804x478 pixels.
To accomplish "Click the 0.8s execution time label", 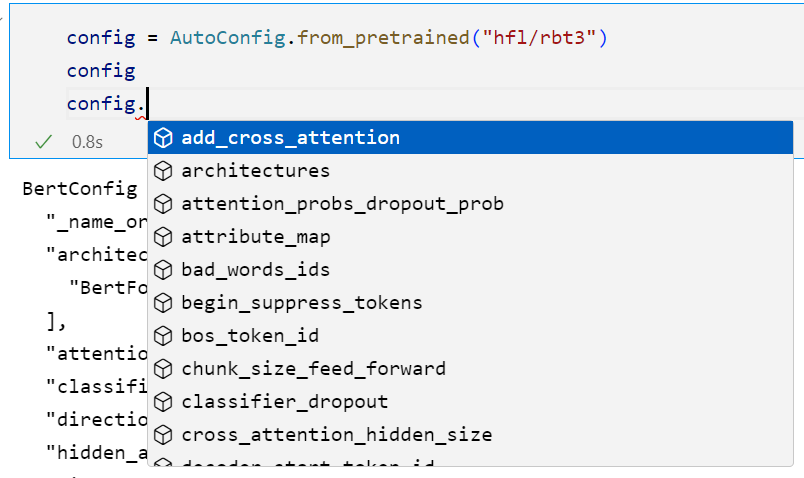I will (x=87, y=142).
